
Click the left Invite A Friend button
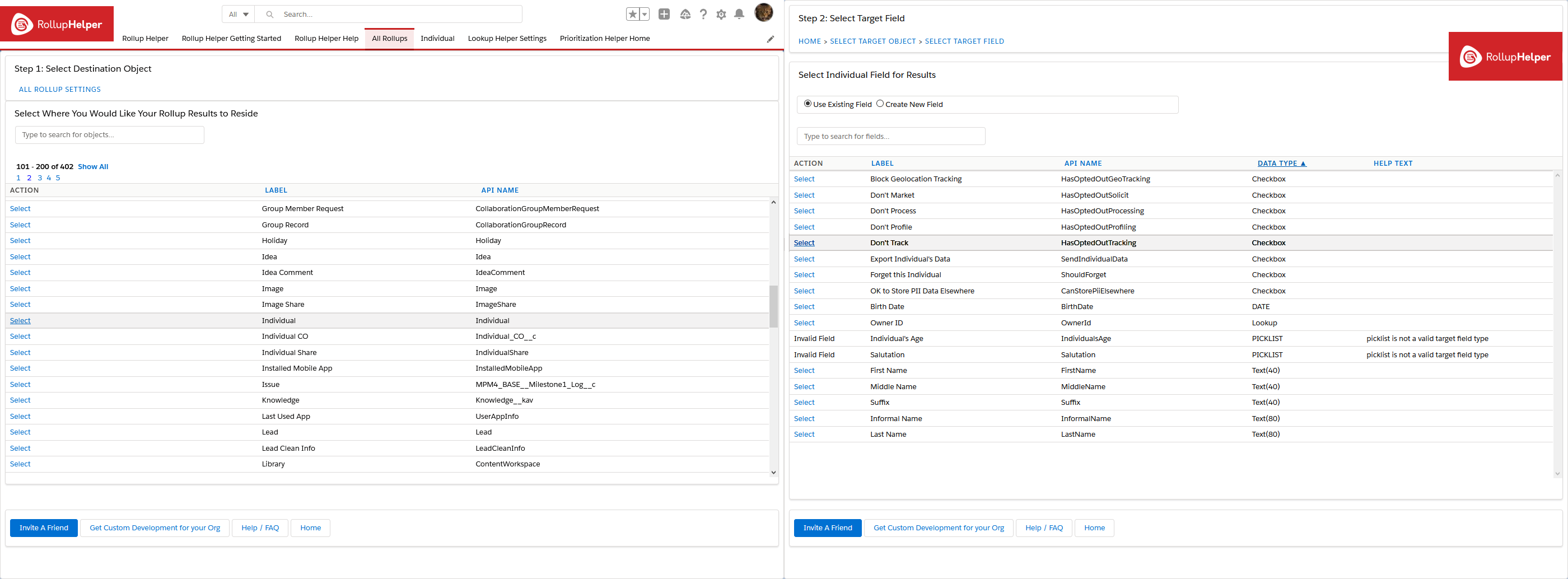44,528
